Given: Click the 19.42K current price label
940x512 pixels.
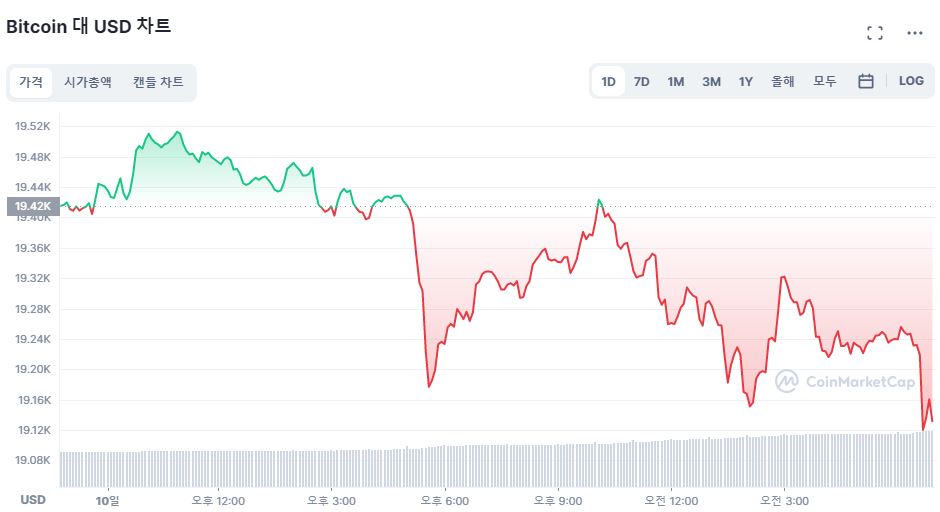Looking at the screenshot, I should (x=31, y=207).
